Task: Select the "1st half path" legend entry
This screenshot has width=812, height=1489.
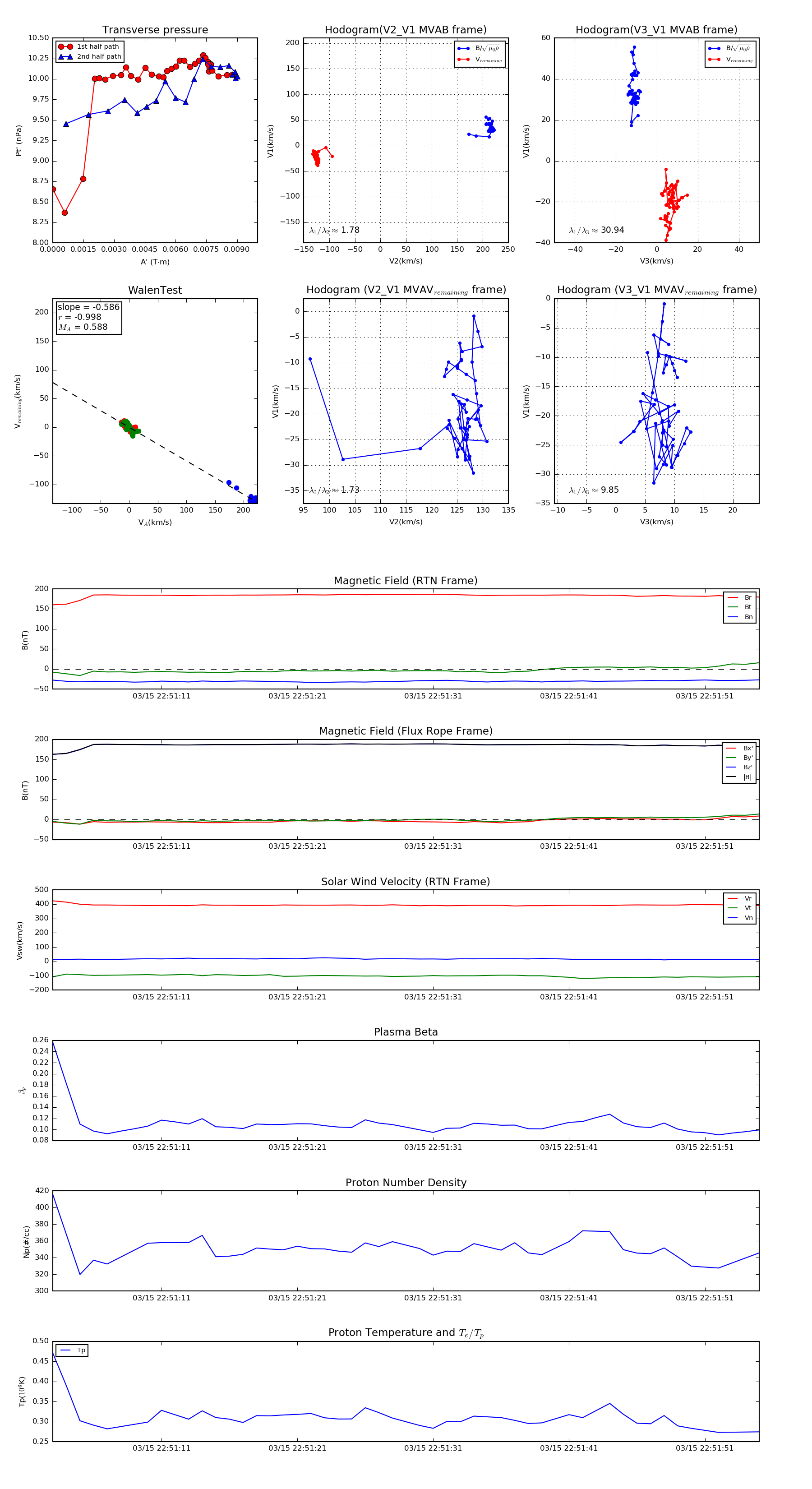Action: 89,47
